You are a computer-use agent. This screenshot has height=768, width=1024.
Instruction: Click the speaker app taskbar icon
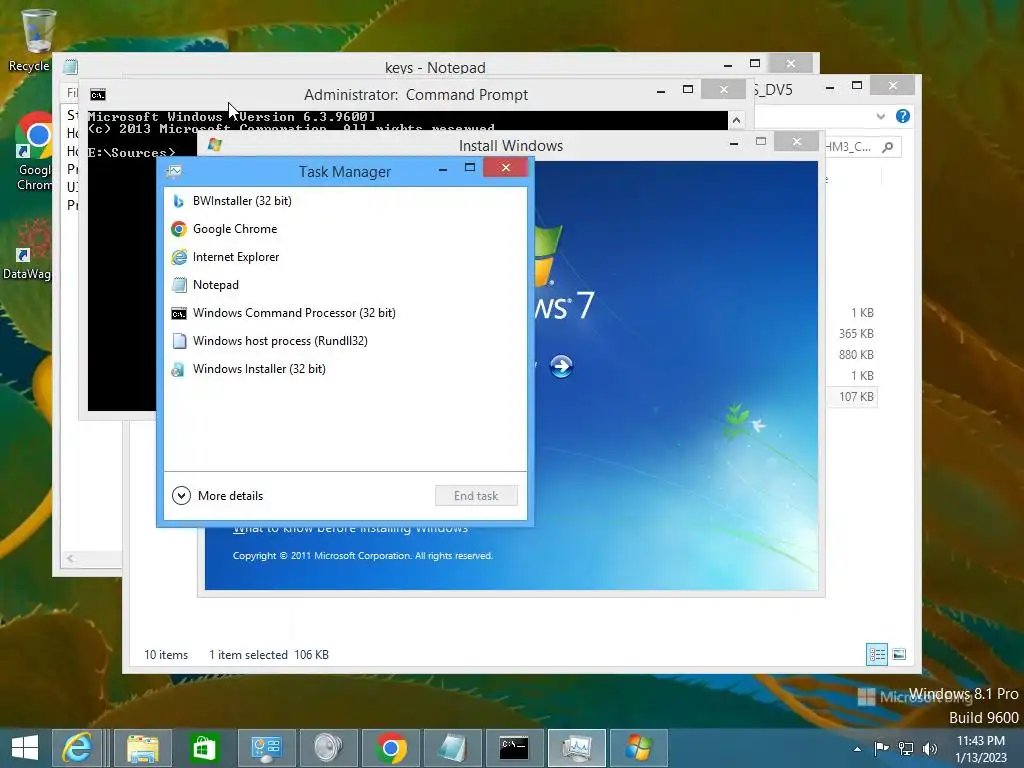[x=328, y=748]
